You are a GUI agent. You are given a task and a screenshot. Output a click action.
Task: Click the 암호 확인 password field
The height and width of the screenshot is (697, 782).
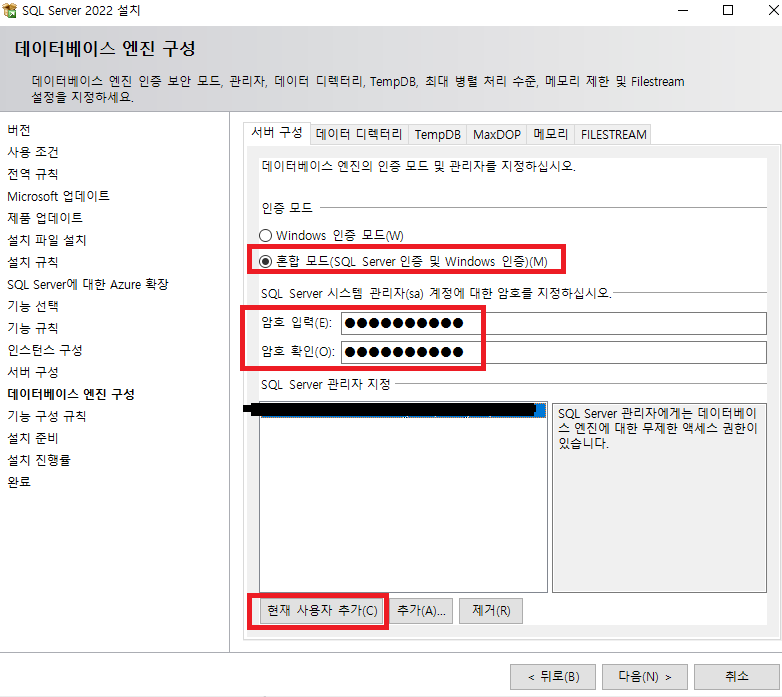[x=554, y=352]
